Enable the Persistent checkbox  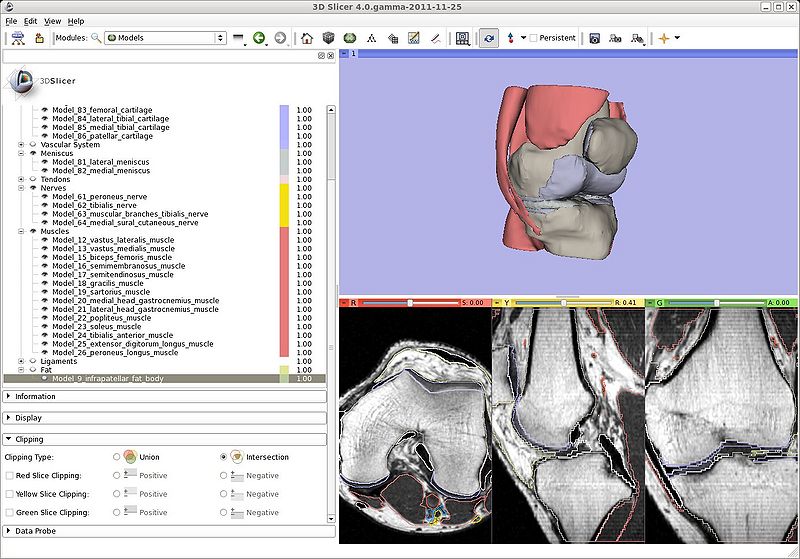point(534,38)
